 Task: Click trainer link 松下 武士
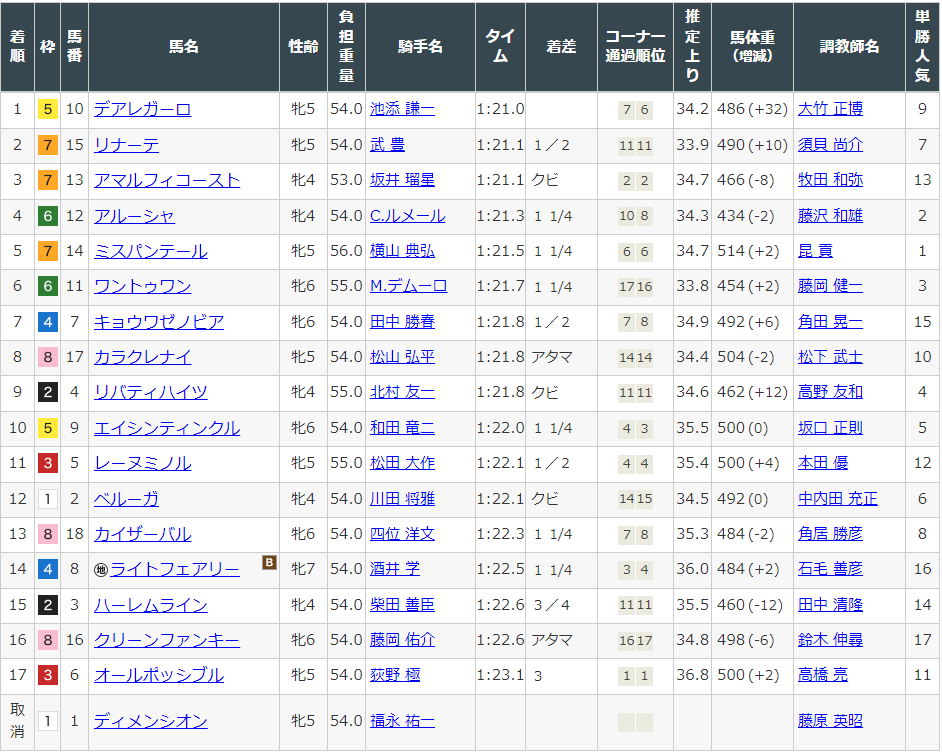[830, 357]
